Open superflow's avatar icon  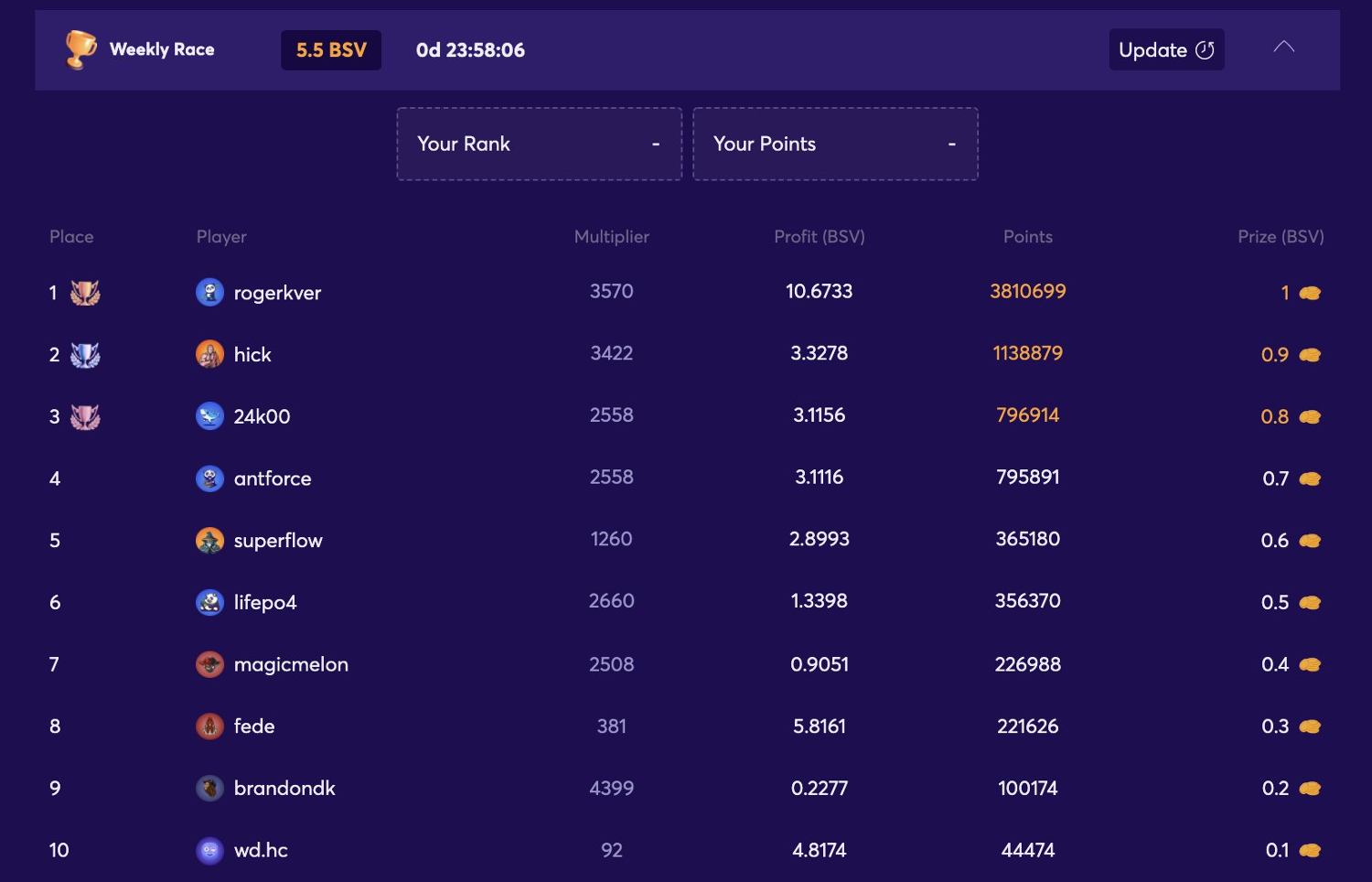209,541
